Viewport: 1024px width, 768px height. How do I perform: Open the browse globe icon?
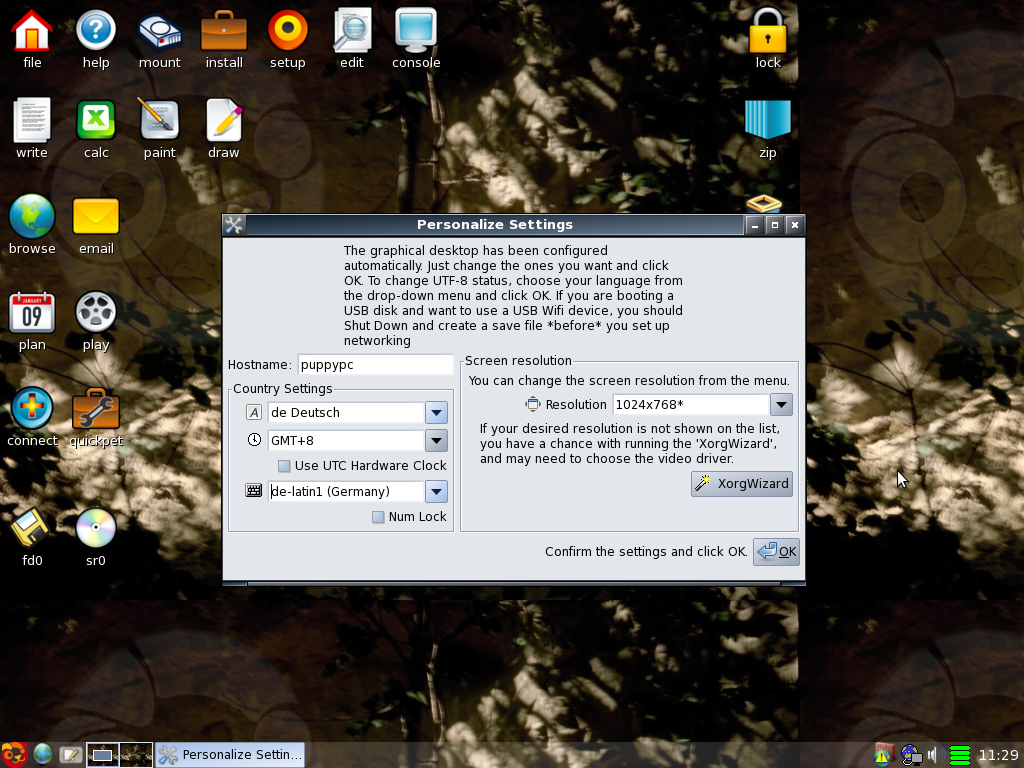point(32,216)
